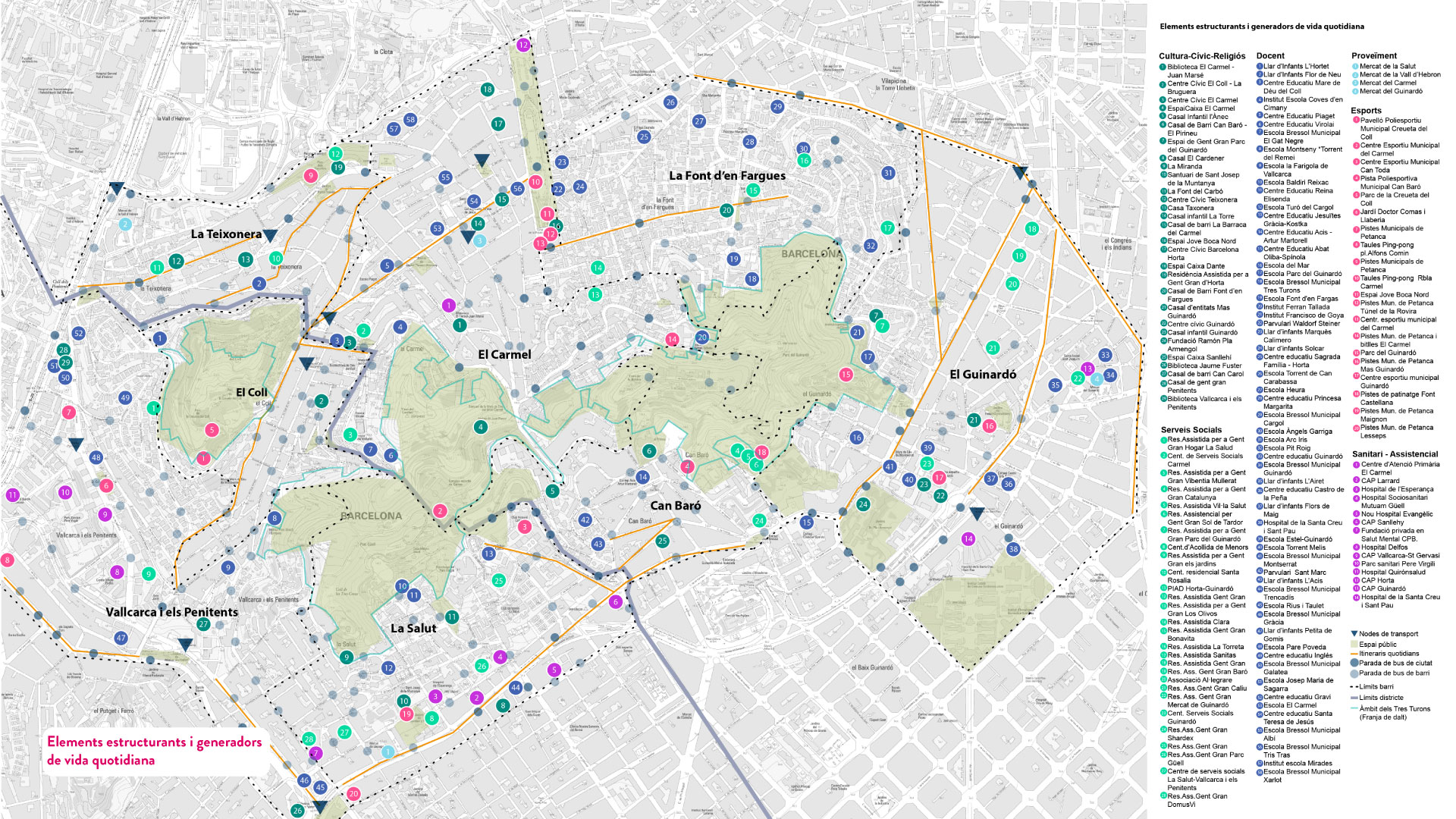Click pink sports marker 17
Viewport: 1456px width, 819px height.
939,477
